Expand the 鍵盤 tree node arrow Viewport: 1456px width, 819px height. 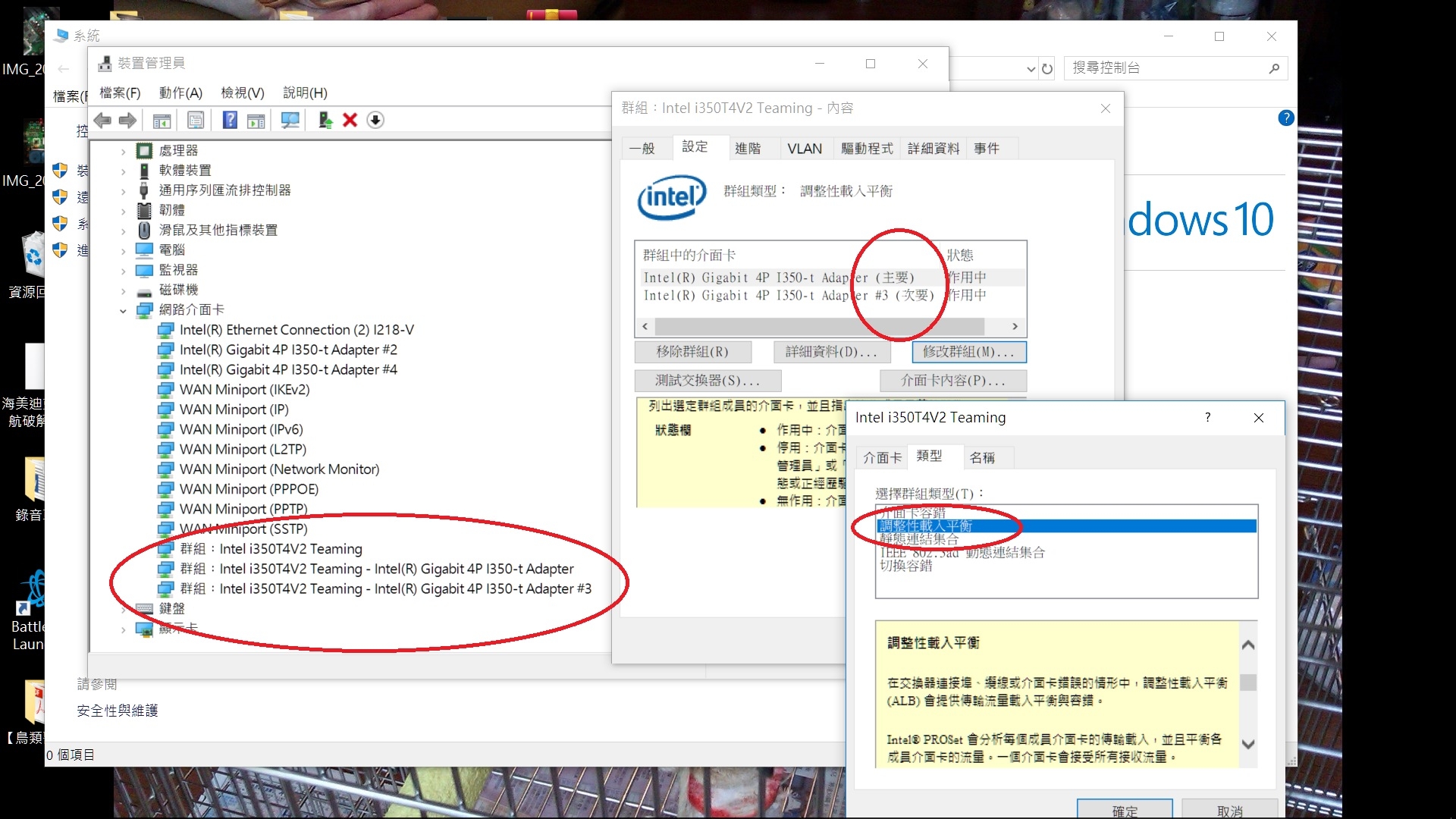pyautogui.click(x=124, y=609)
